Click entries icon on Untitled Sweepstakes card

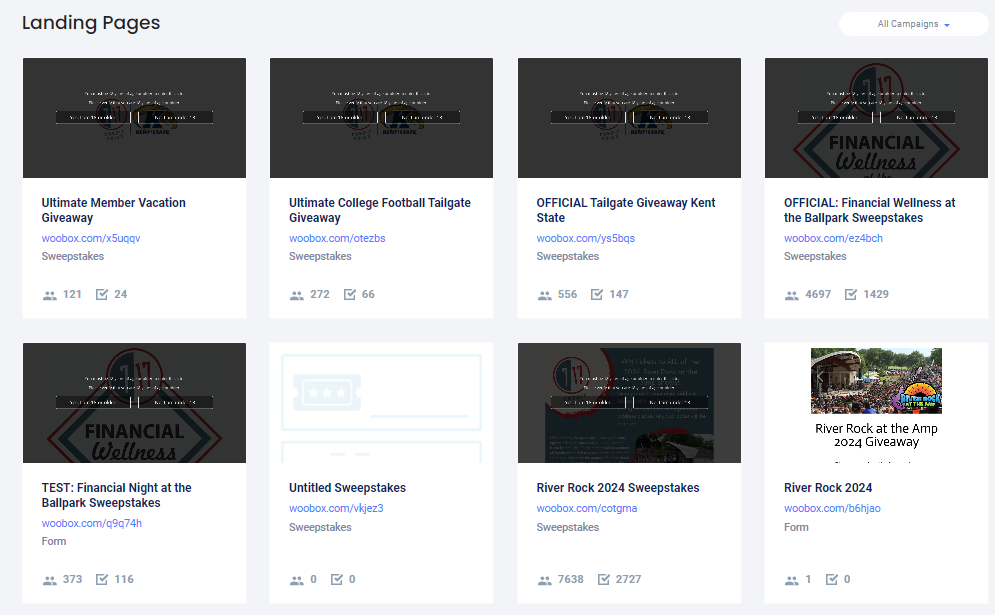point(336,579)
